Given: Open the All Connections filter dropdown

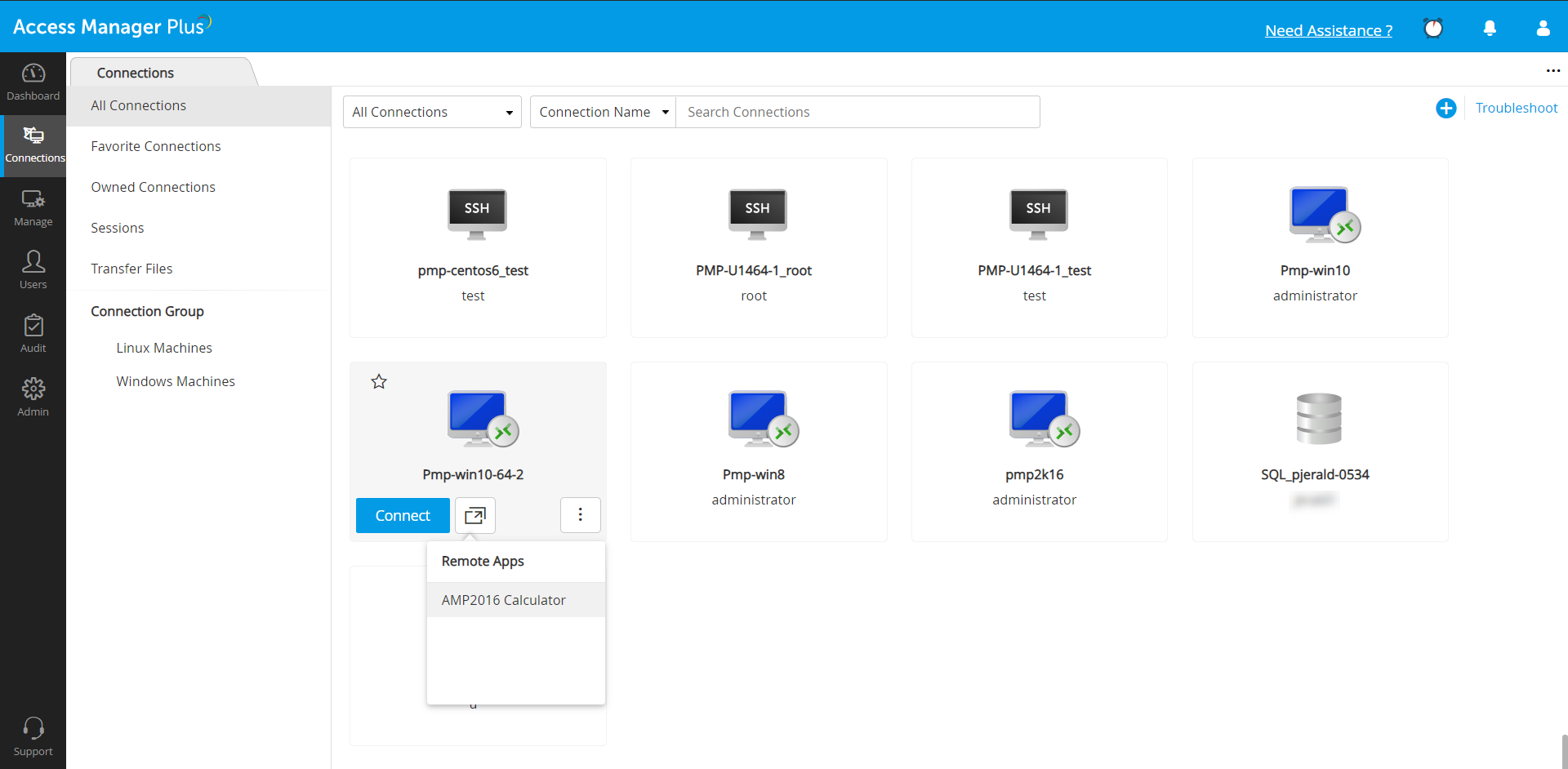Looking at the screenshot, I should pyautogui.click(x=431, y=112).
